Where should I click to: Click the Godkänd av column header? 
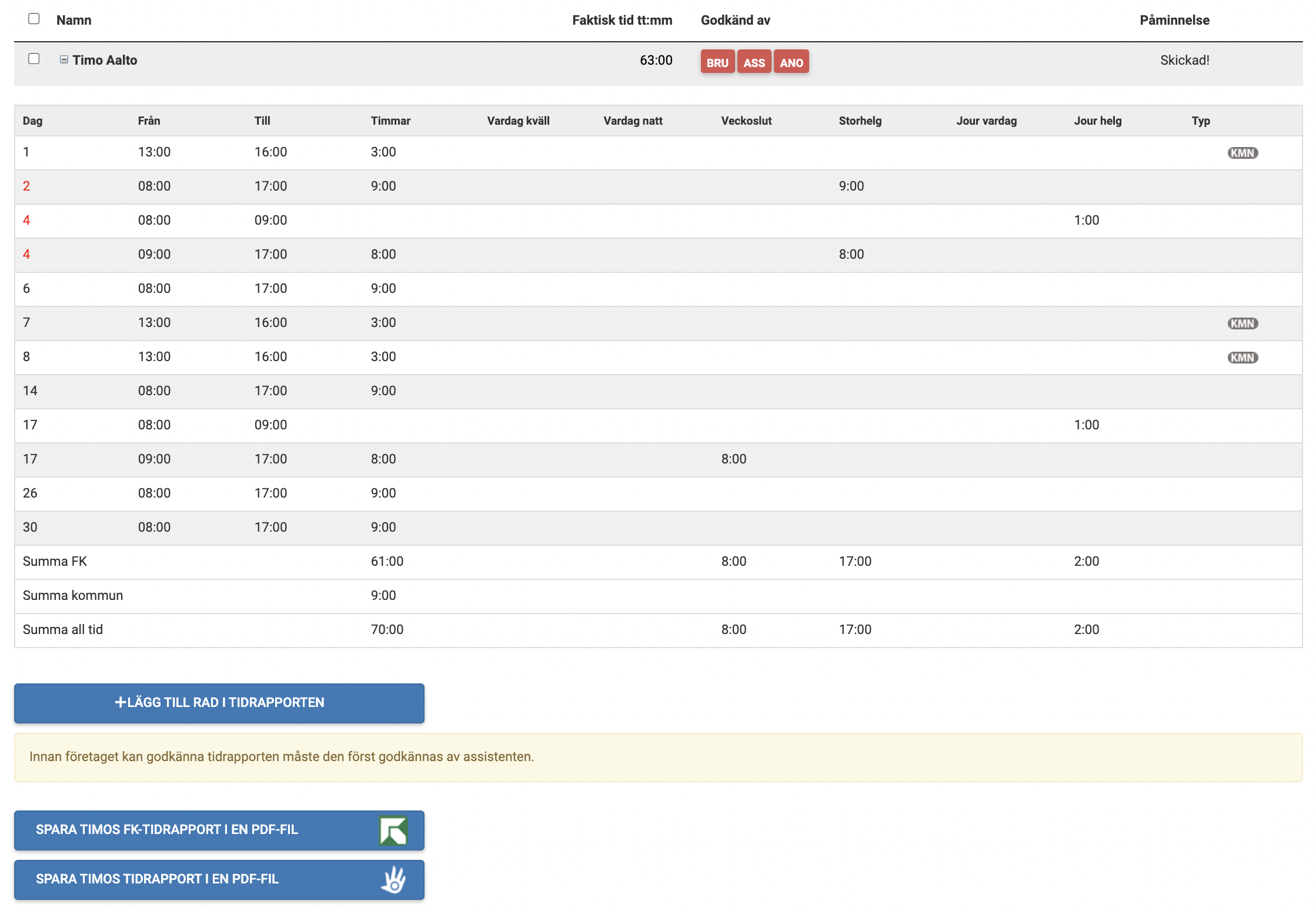pyautogui.click(x=735, y=20)
